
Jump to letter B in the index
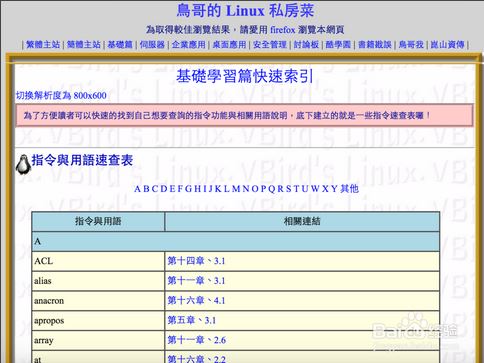click(146, 189)
